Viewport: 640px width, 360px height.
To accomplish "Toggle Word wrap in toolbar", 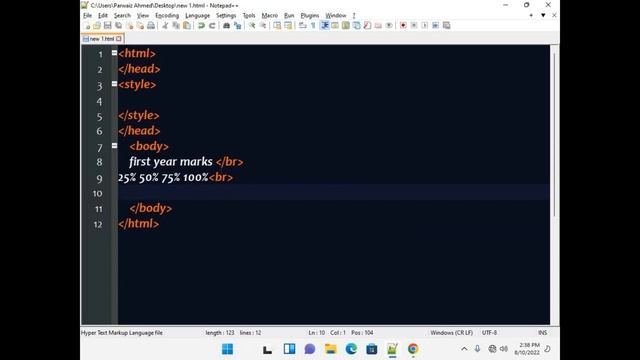I will (302, 25).
